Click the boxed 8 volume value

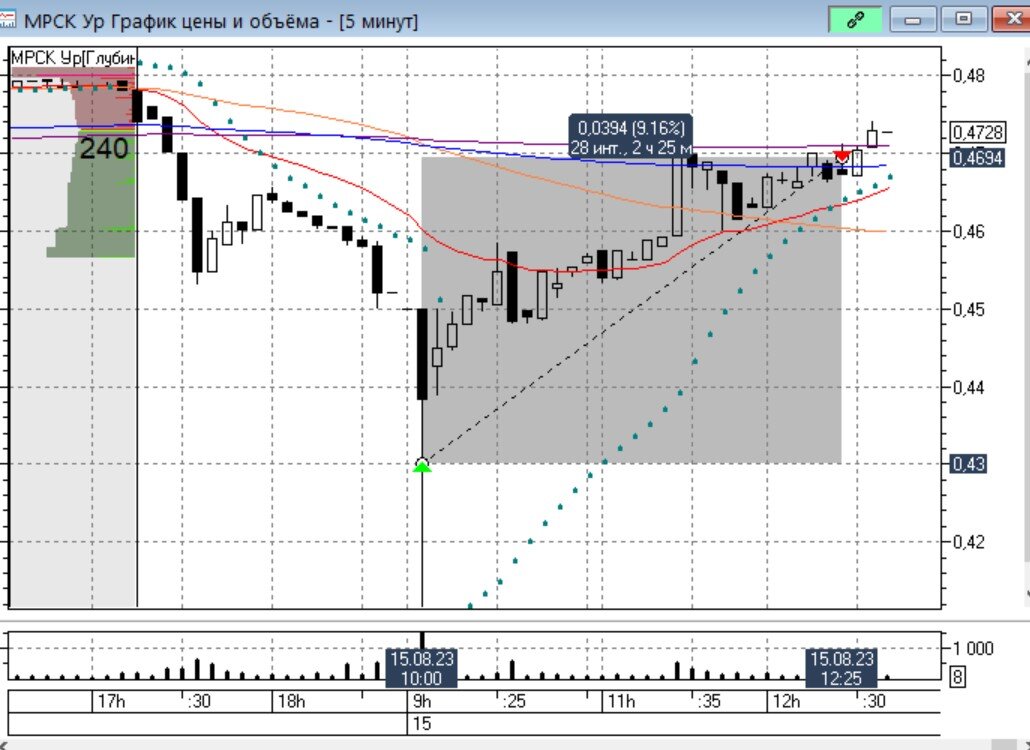point(957,676)
